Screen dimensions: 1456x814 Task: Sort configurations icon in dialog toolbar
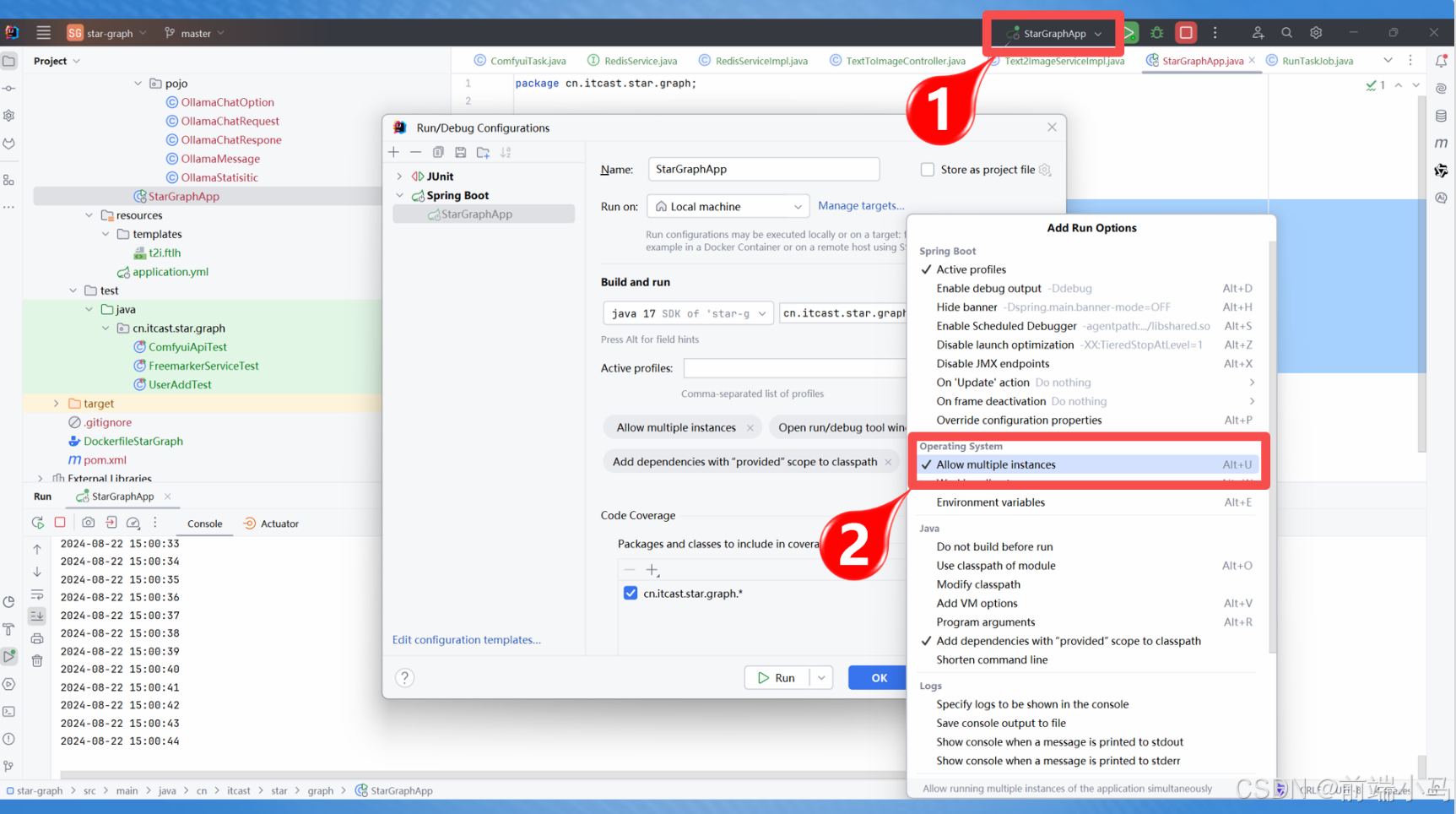(506, 152)
